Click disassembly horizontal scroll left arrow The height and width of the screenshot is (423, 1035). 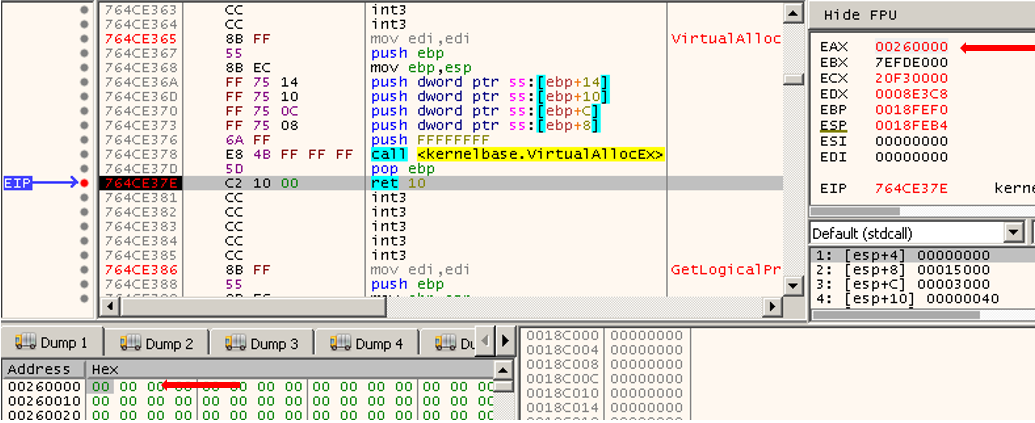point(109,307)
